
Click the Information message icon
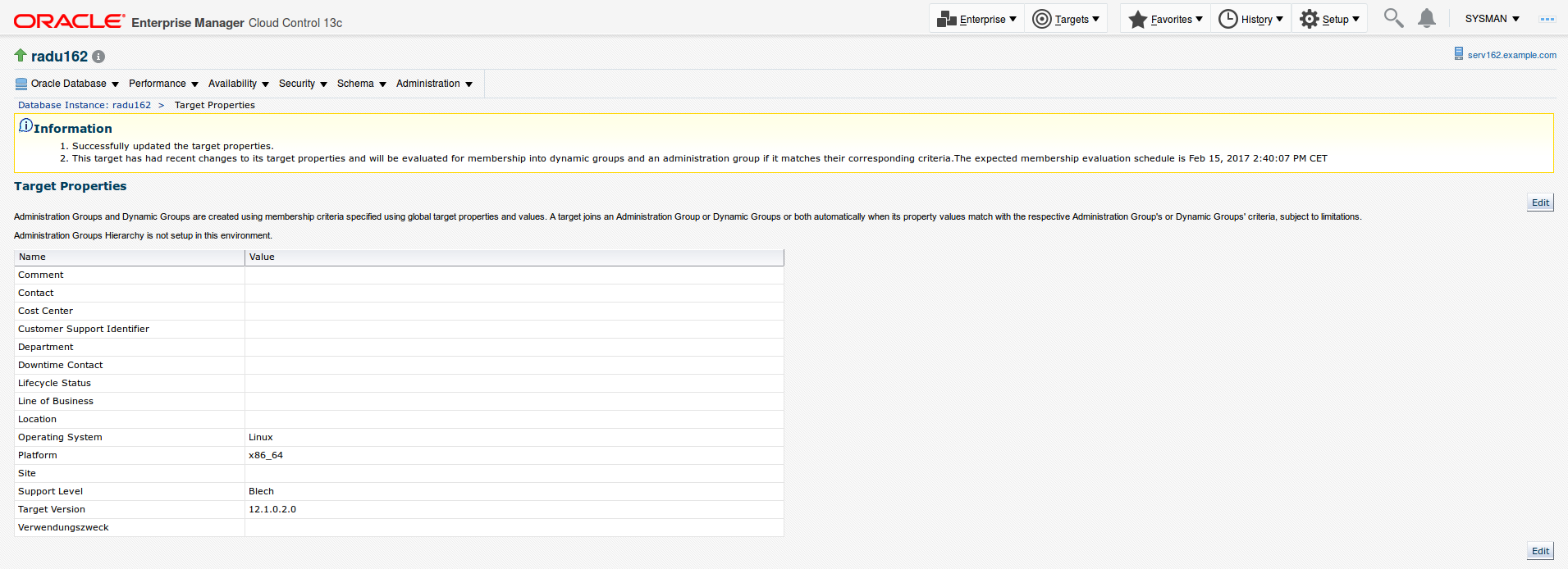point(25,126)
